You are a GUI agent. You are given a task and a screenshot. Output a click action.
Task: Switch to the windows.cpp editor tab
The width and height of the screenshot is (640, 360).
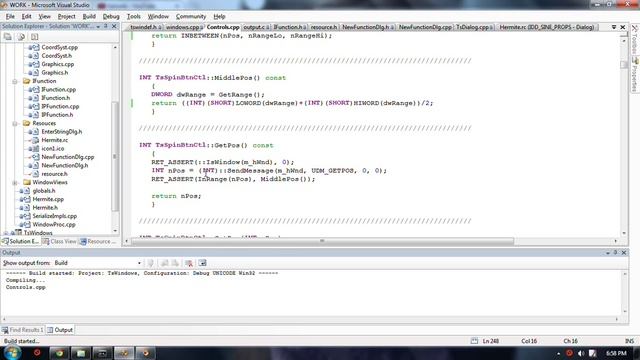(183, 27)
